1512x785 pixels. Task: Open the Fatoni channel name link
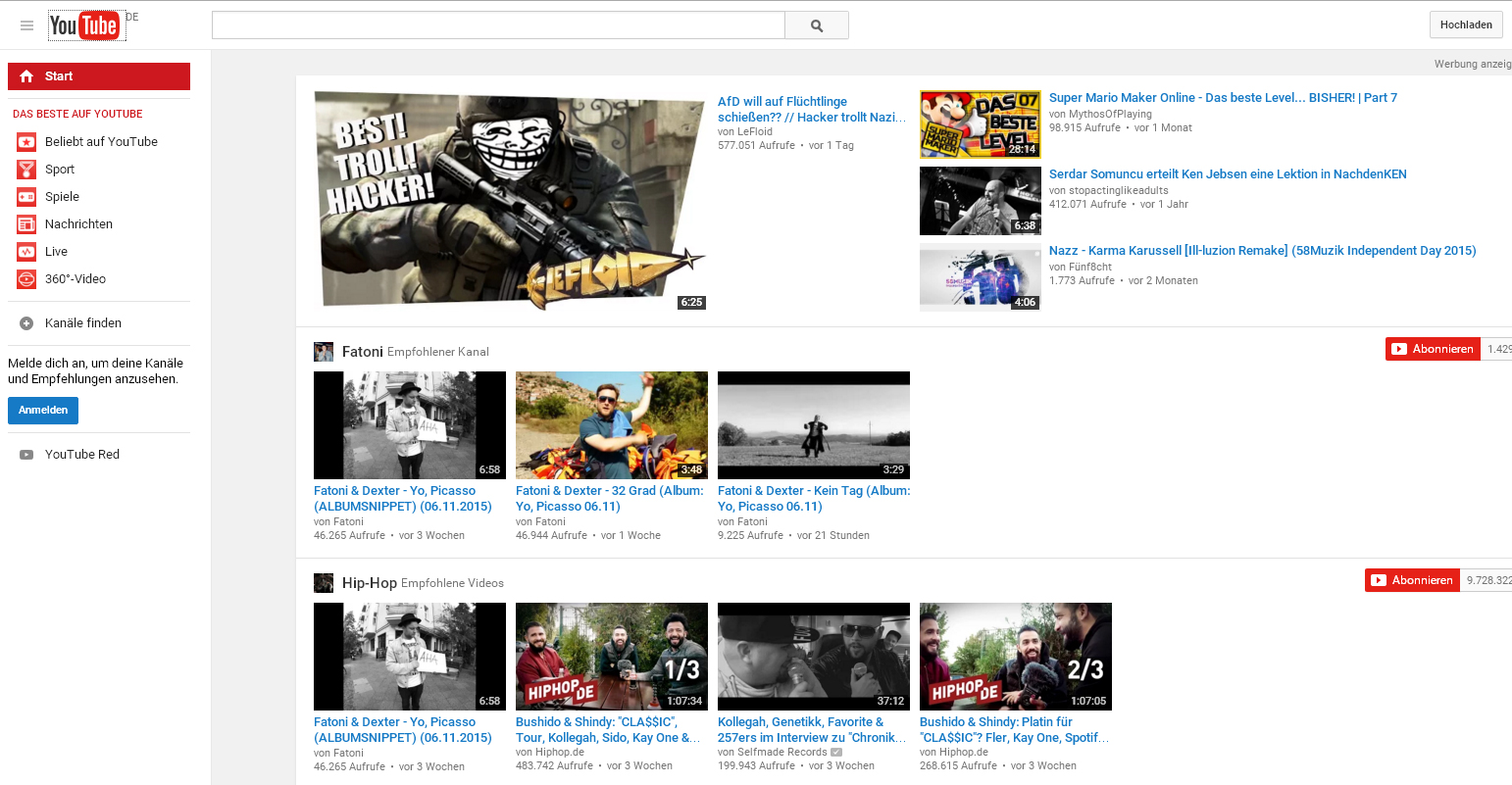[363, 352]
